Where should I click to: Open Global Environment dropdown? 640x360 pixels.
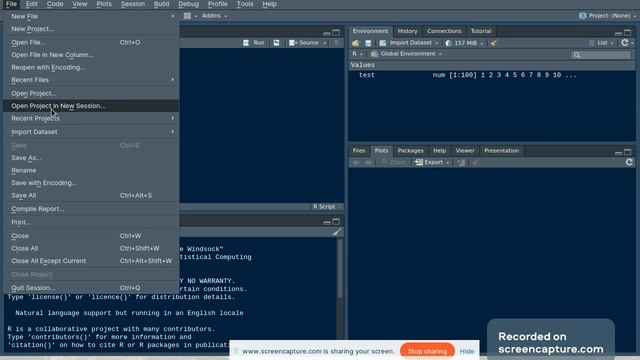coord(406,54)
